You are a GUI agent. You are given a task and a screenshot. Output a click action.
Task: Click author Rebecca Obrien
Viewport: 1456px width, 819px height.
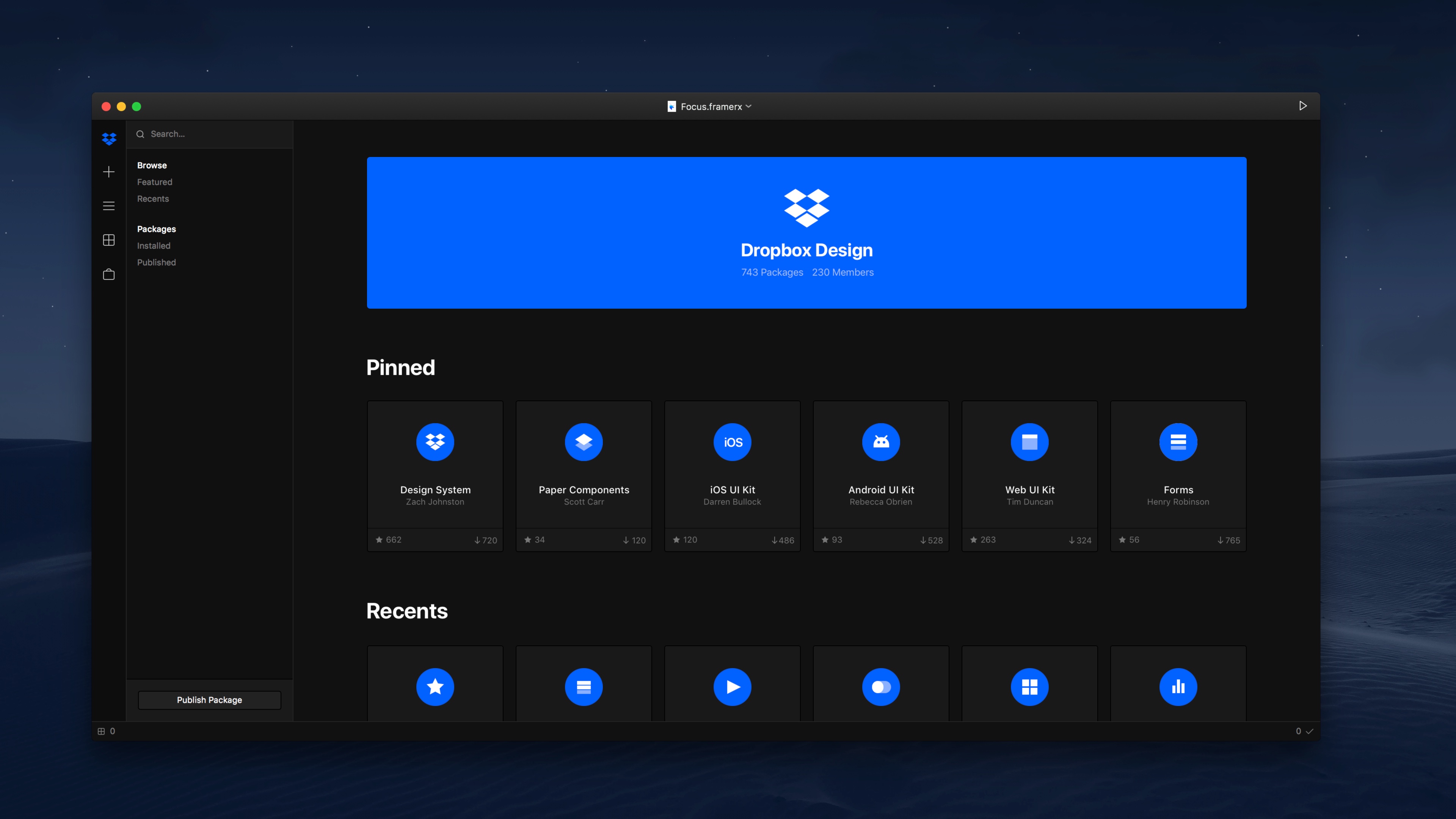pyautogui.click(x=881, y=502)
